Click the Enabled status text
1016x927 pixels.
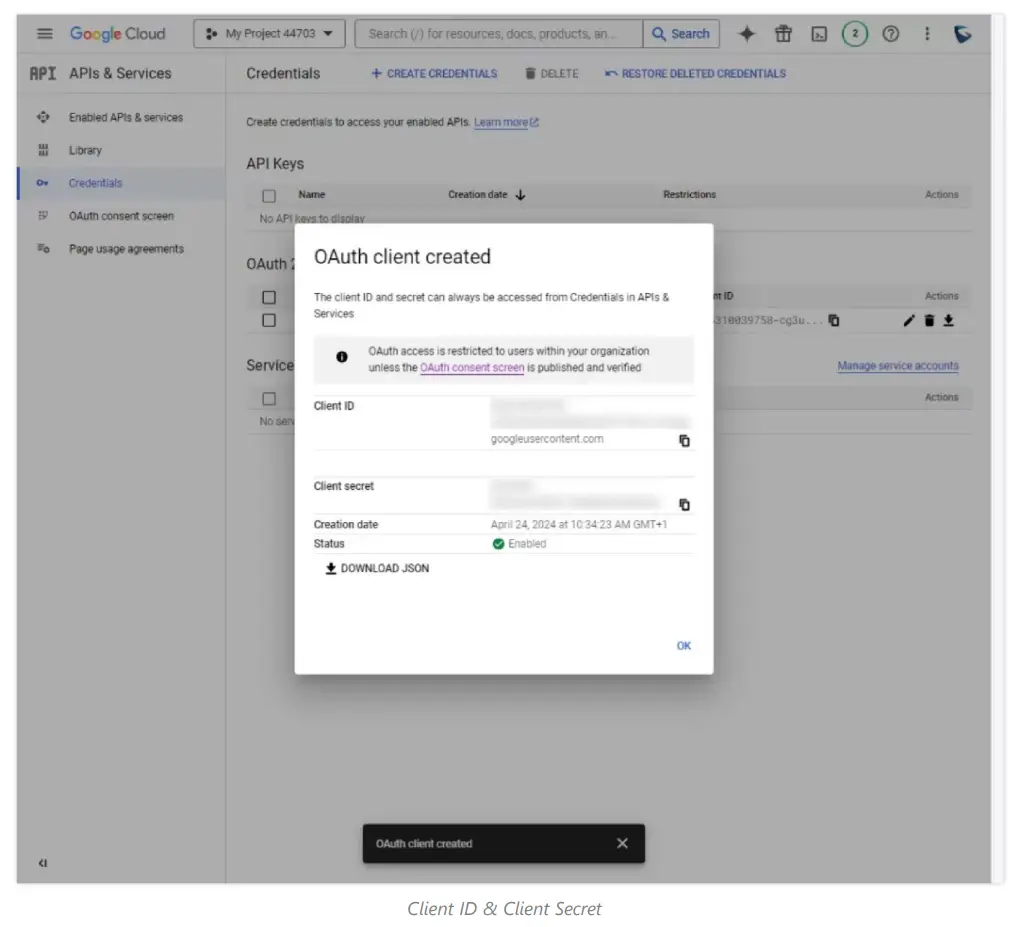coord(527,544)
